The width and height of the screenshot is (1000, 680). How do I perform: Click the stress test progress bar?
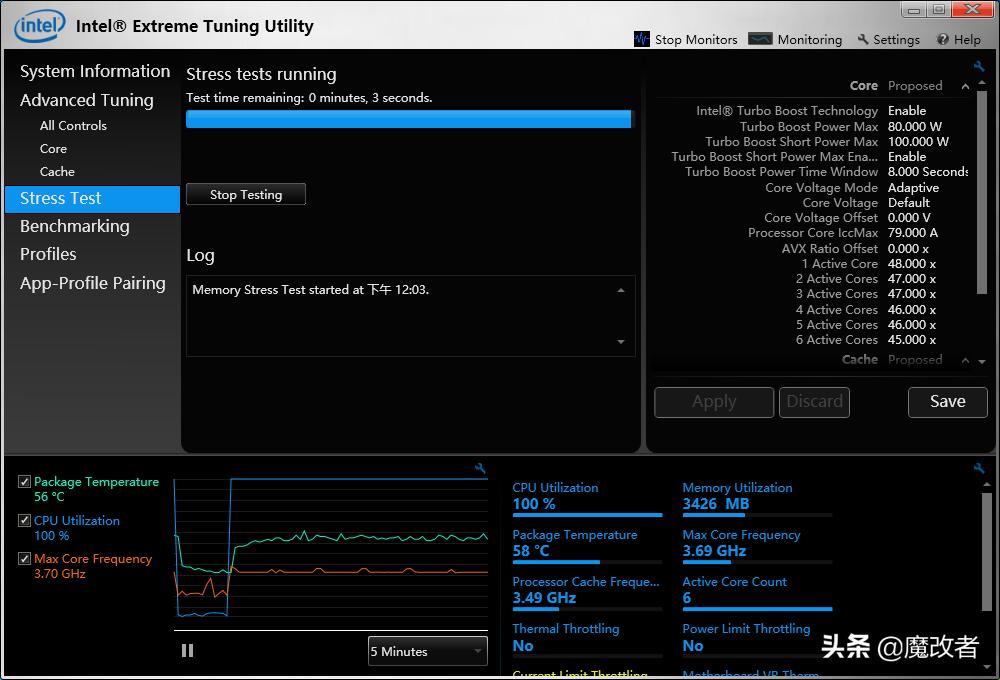coord(409,119)
